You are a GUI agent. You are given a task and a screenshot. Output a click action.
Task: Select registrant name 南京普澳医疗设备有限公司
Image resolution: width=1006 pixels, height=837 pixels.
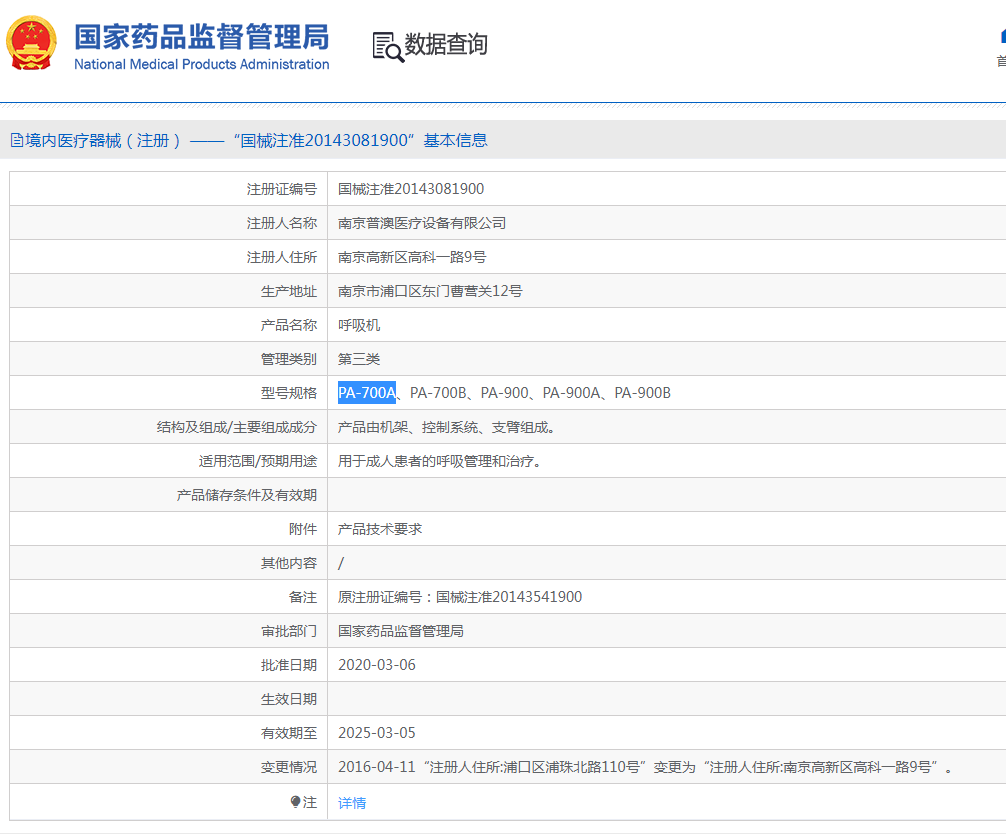pyautogui.click(x=422, y=223)
